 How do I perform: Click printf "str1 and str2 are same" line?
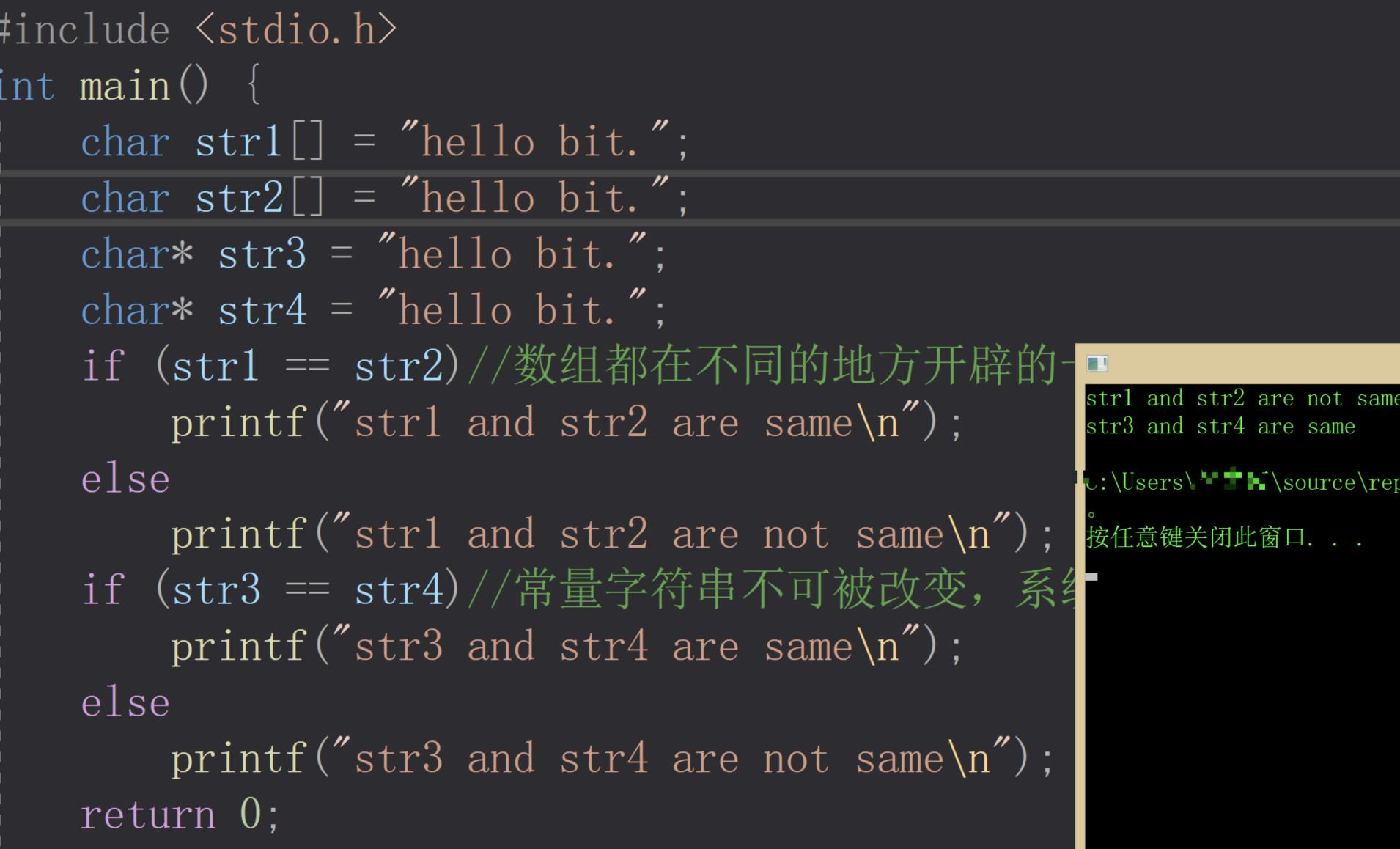click(x=567, y=422)
